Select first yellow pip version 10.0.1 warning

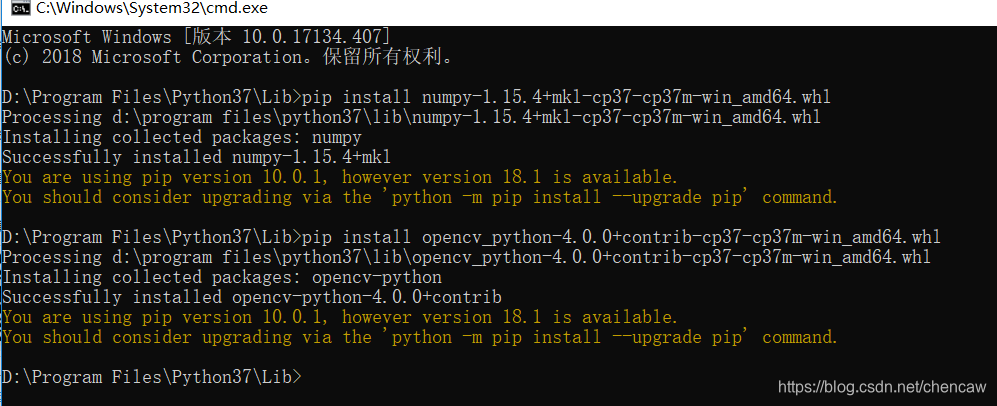(340, 177)
